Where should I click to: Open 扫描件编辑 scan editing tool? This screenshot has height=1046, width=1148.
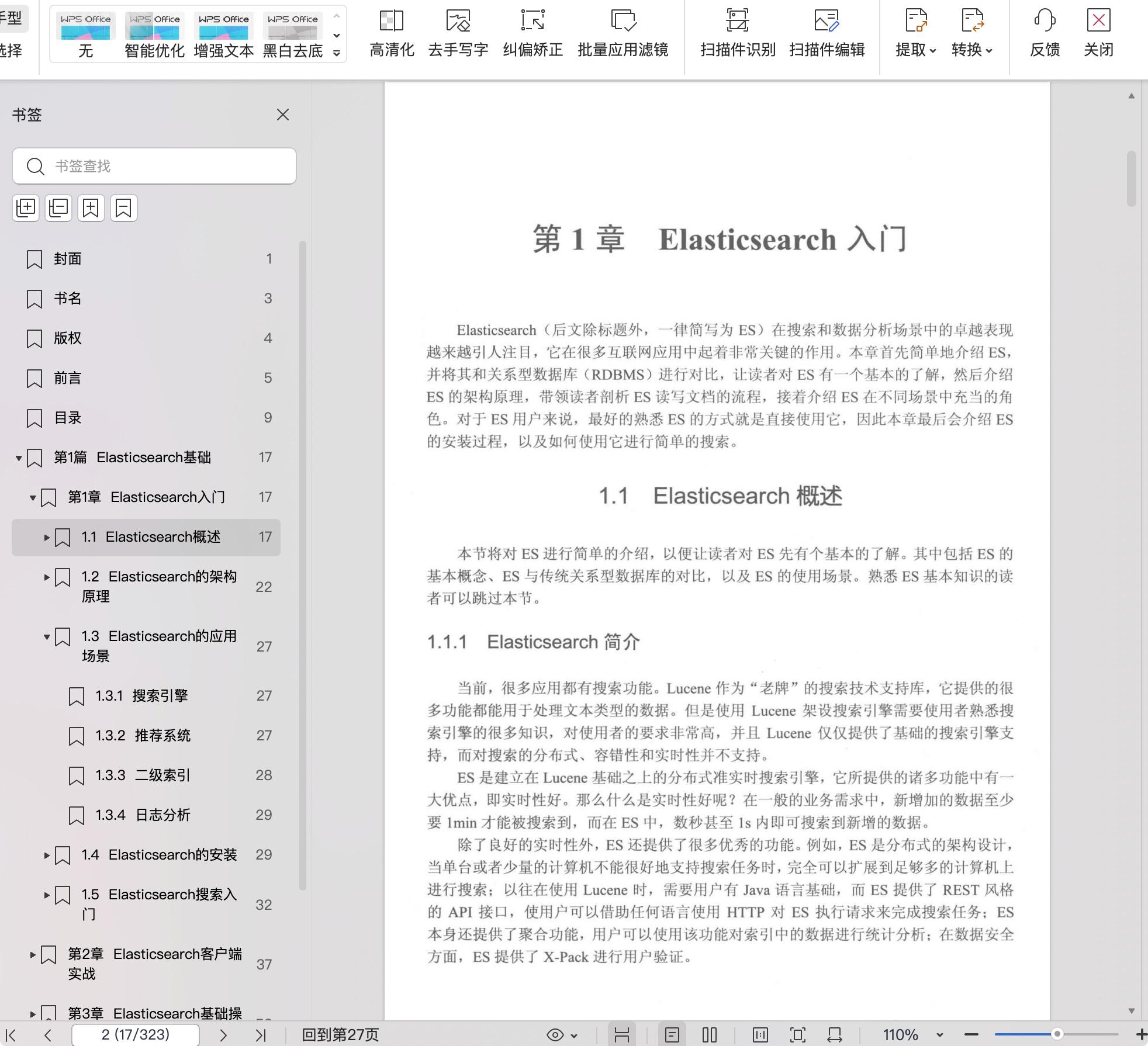click(x=827, y=34)
